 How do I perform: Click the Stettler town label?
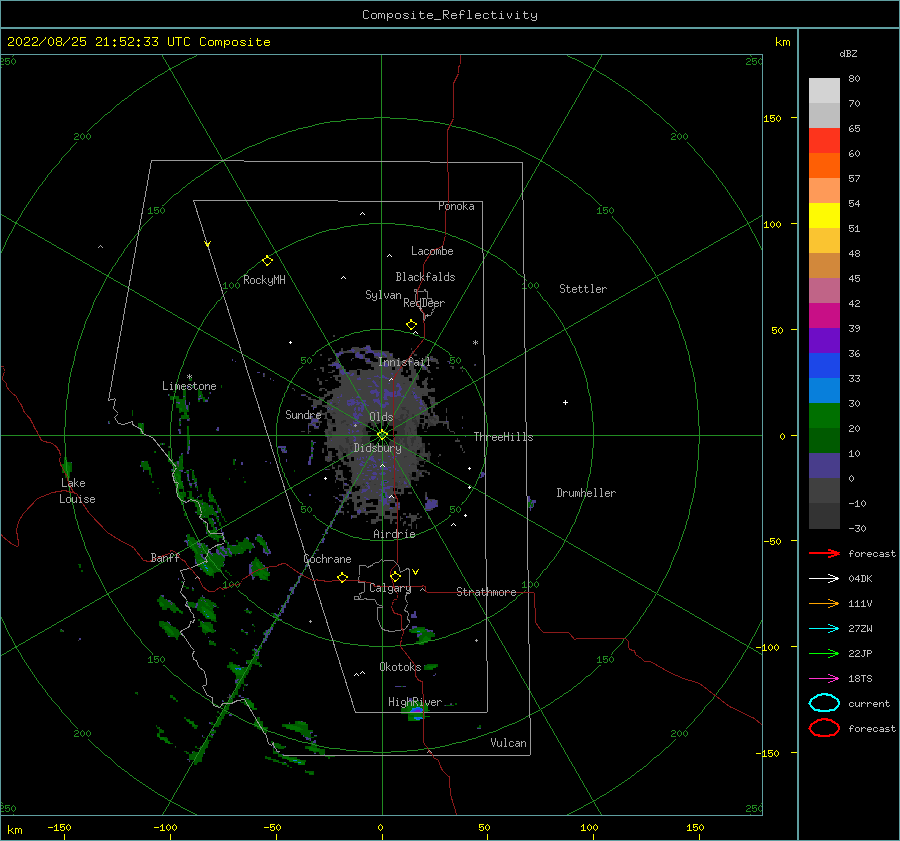pos(583,289)
